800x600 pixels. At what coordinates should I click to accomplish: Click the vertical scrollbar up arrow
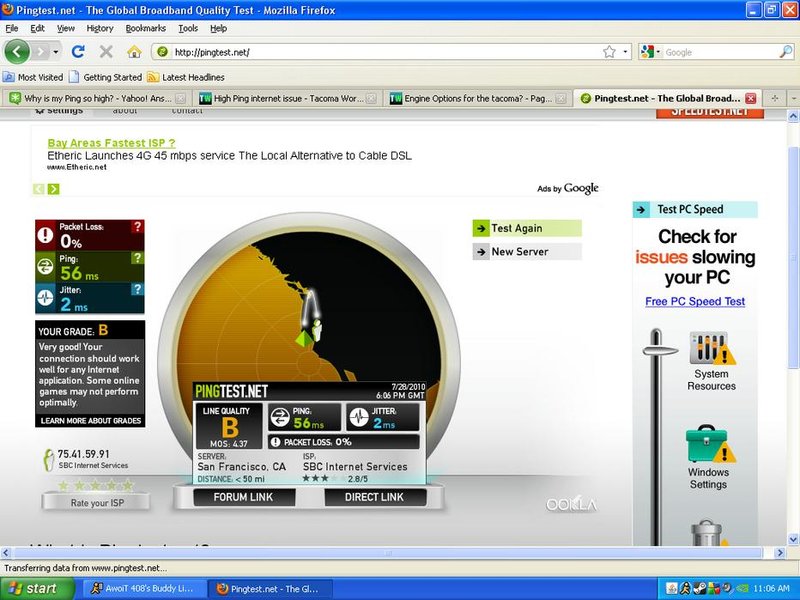[793, 116]
